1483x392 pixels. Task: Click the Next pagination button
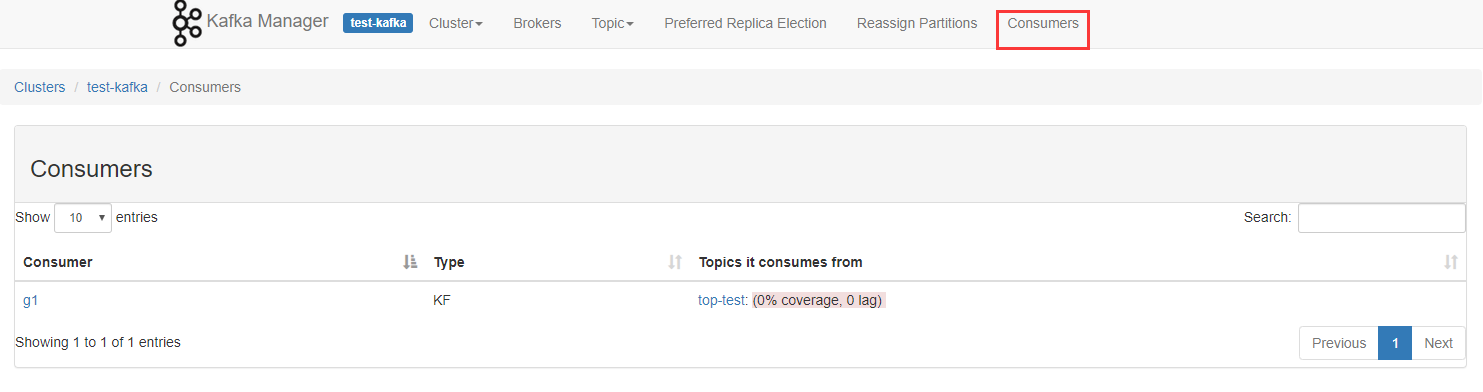point(1438,343)
